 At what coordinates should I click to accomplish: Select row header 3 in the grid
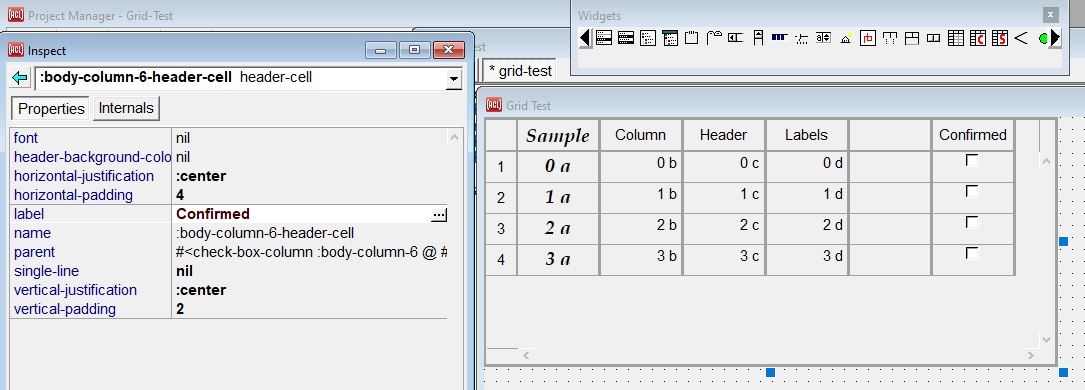[x=501, y=229]
